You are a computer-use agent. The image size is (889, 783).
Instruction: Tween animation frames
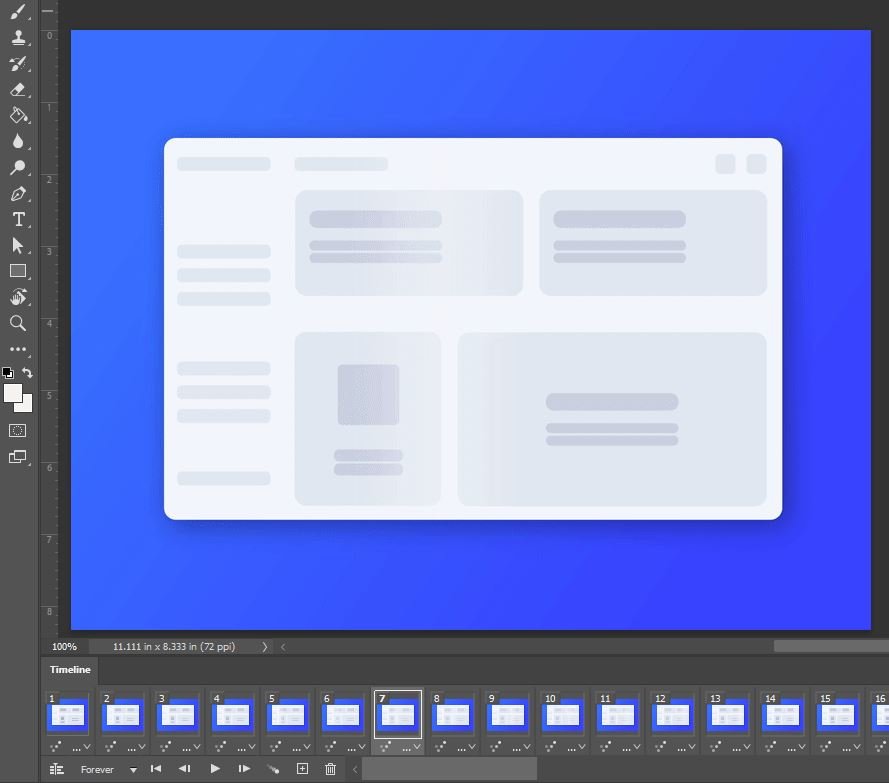(x=273, y=769)
